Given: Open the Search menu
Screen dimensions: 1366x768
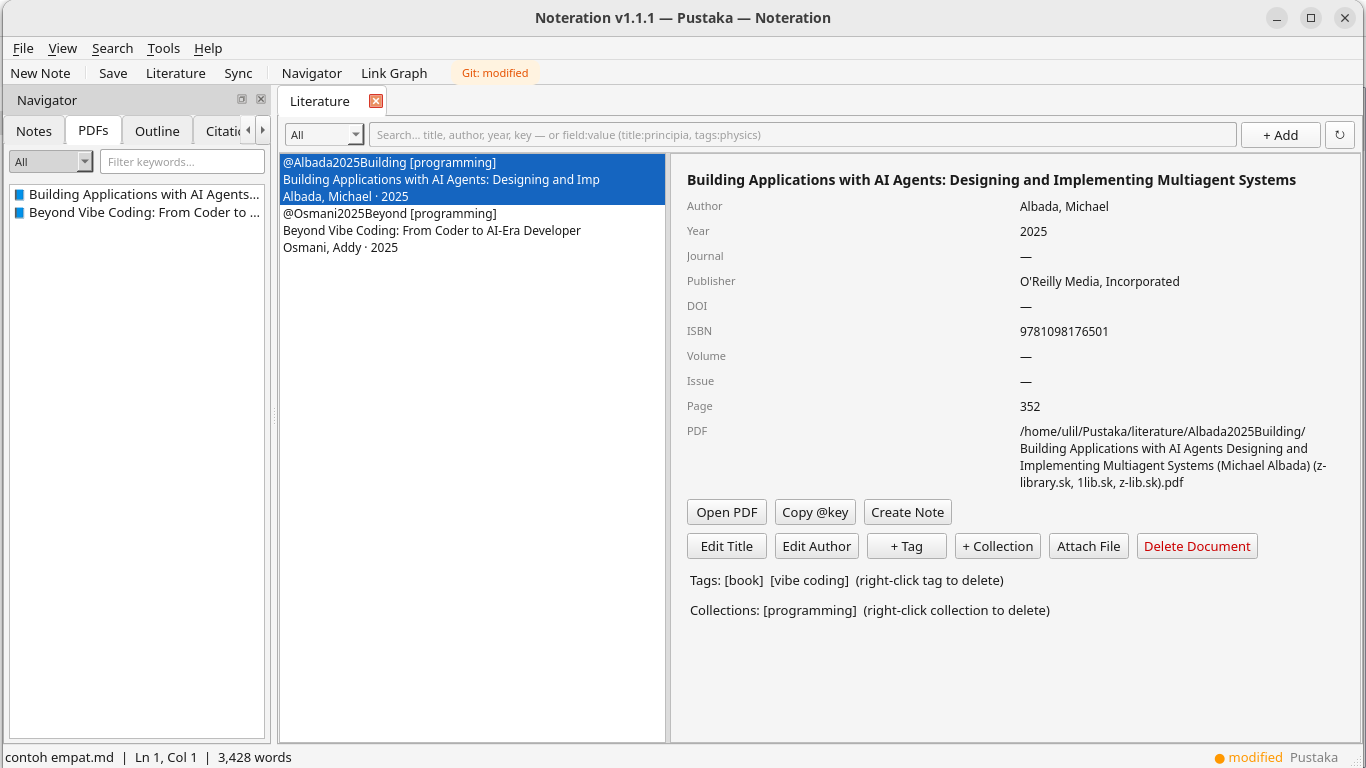Looking at the screenshot, I should click(x=112, y=48).
